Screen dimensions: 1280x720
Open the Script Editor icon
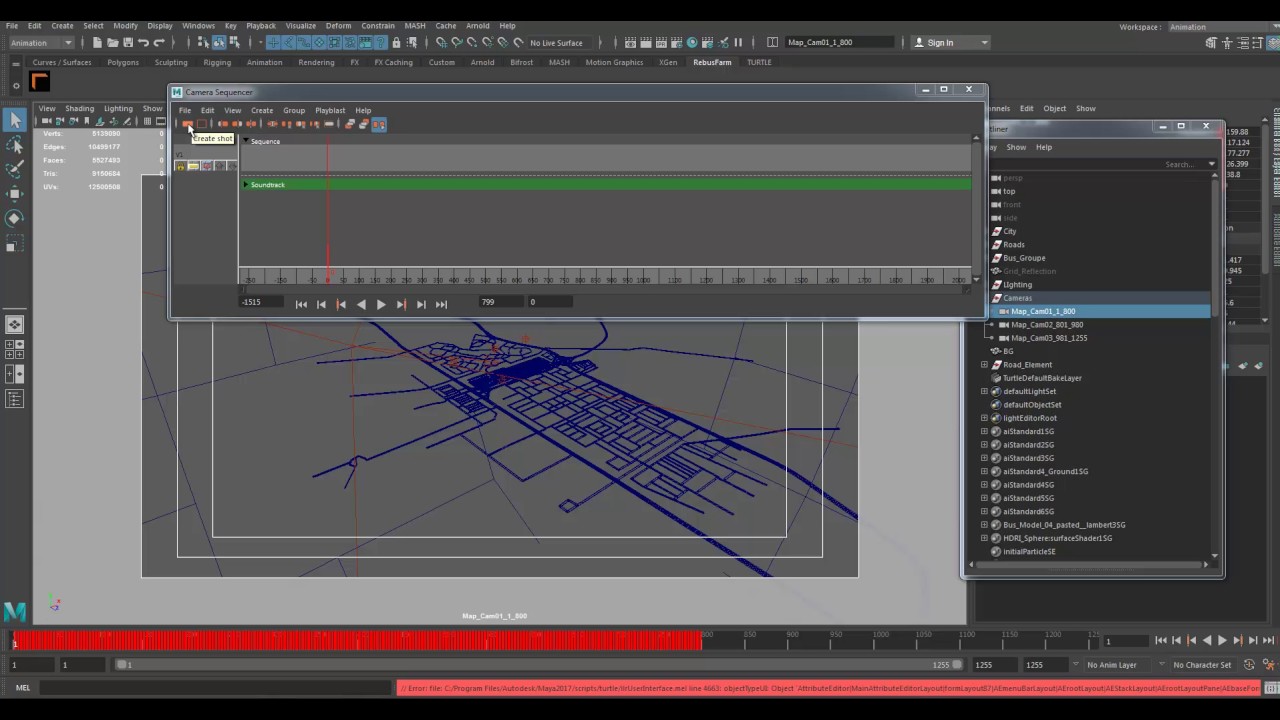click(x=1271, y=688)
